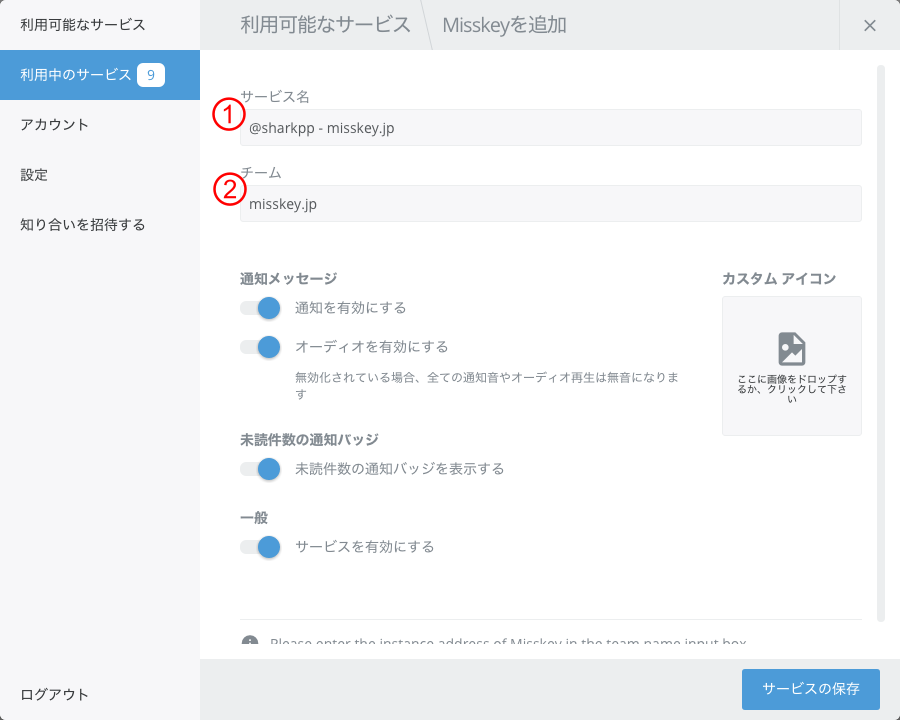Open 知り合いを招待する in sidebar
This screenshot has width=900, height=720.
coord(83,225)
